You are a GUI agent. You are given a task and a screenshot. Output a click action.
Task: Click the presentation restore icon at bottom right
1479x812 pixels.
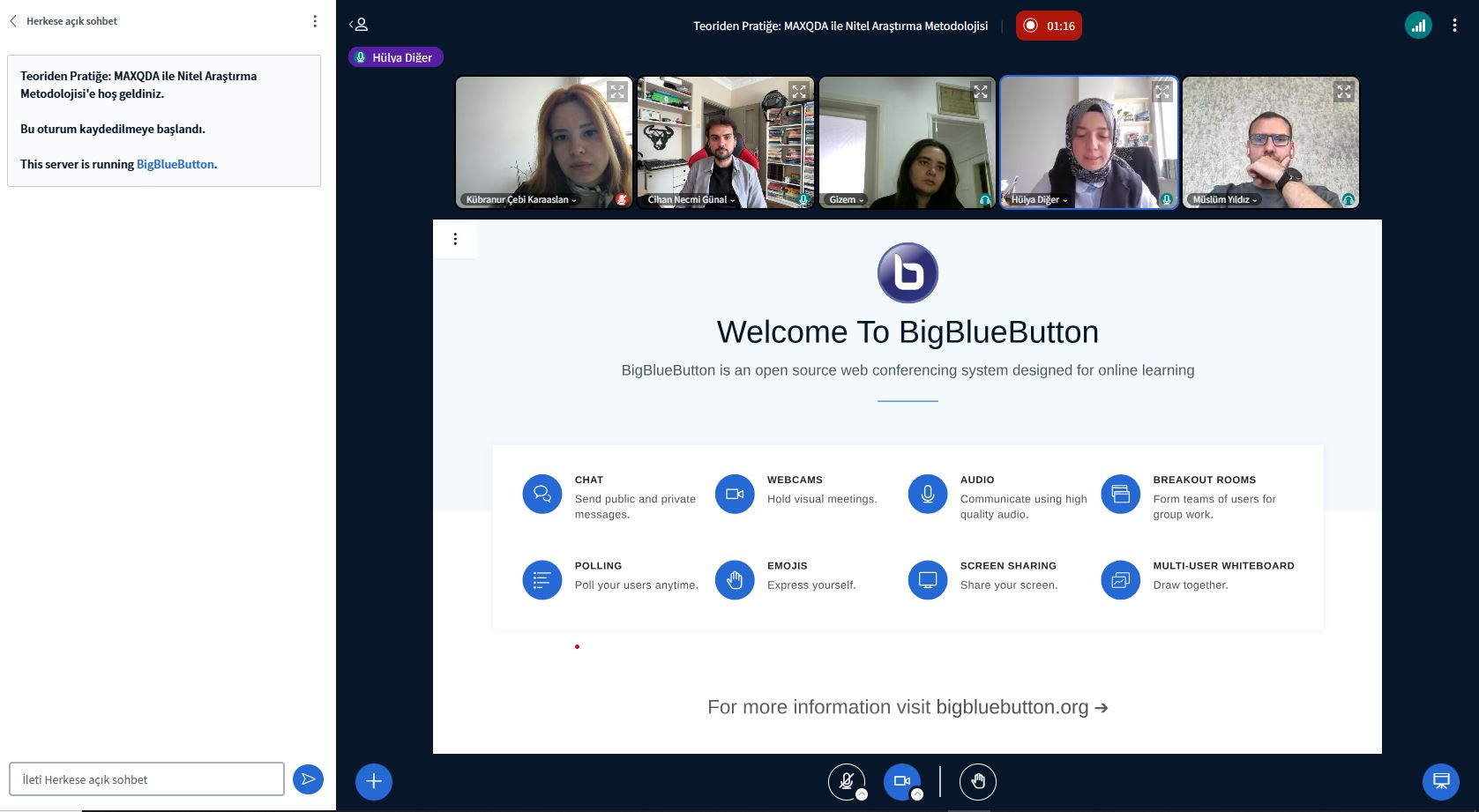1440,781
